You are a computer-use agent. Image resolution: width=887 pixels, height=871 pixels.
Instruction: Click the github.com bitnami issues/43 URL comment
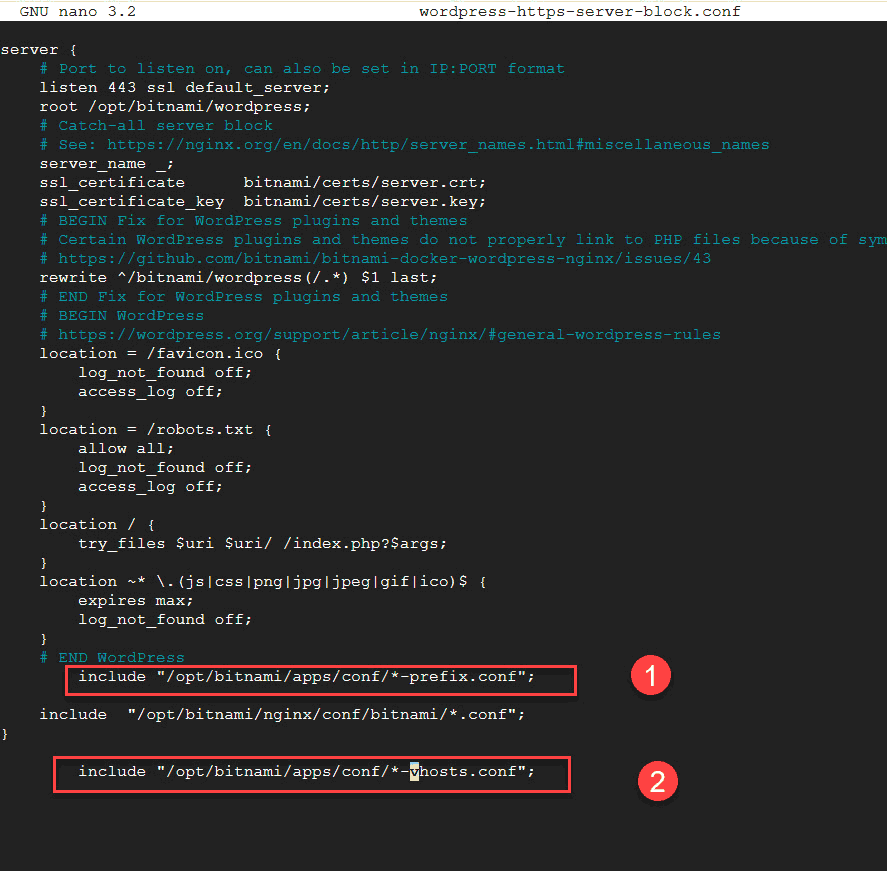(375, 258)
